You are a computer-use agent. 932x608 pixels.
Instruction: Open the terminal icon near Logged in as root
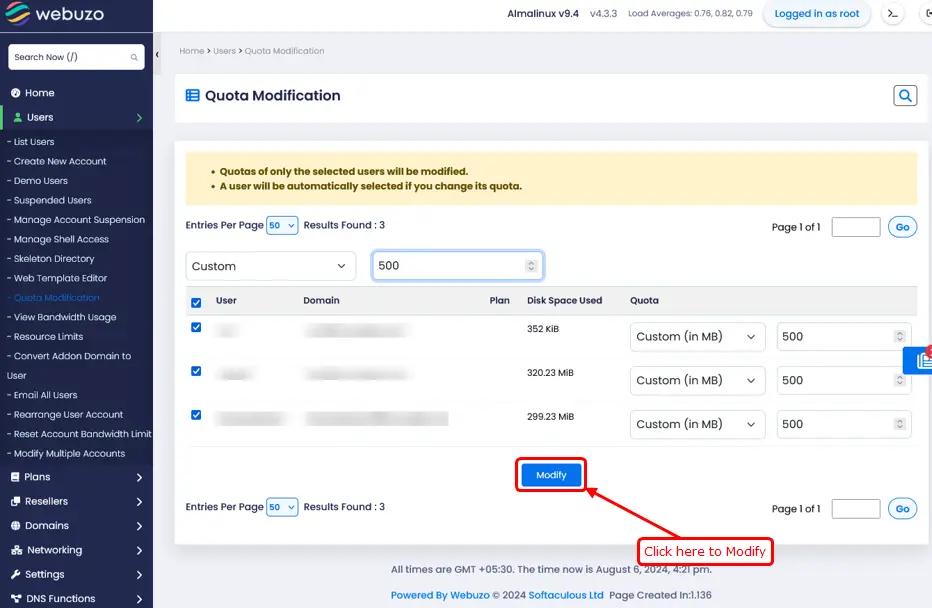(892, 14)
